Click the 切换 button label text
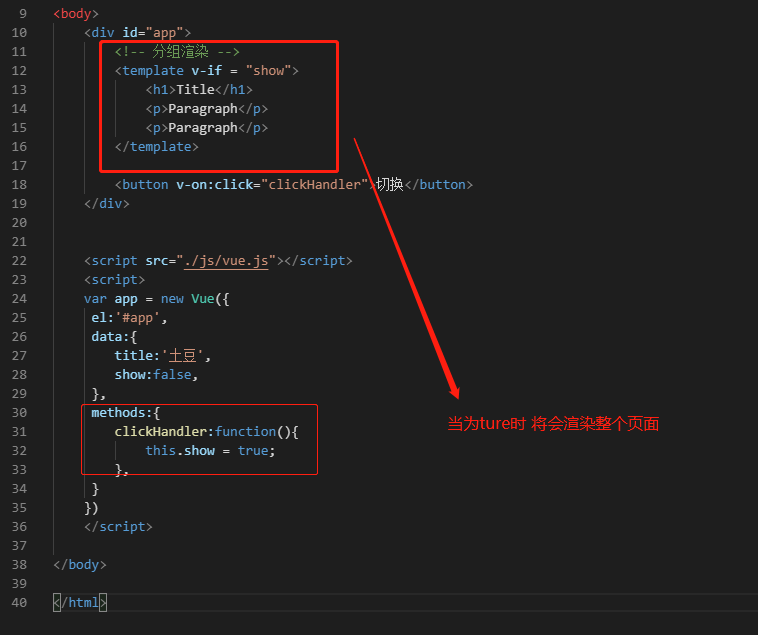 pyautogui.click(x=390, y=185)
